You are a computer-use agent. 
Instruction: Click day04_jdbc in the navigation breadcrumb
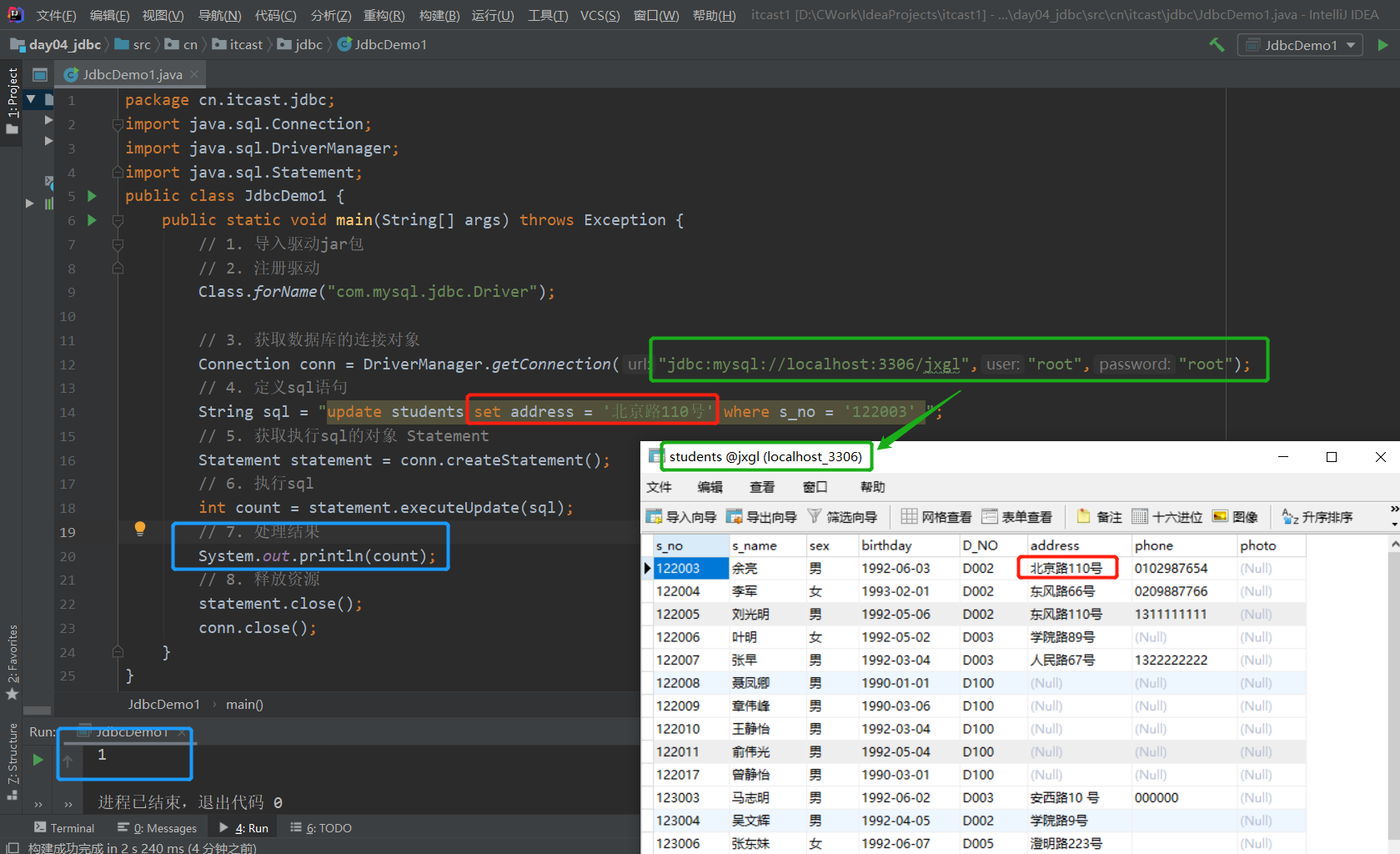point(56,45)
